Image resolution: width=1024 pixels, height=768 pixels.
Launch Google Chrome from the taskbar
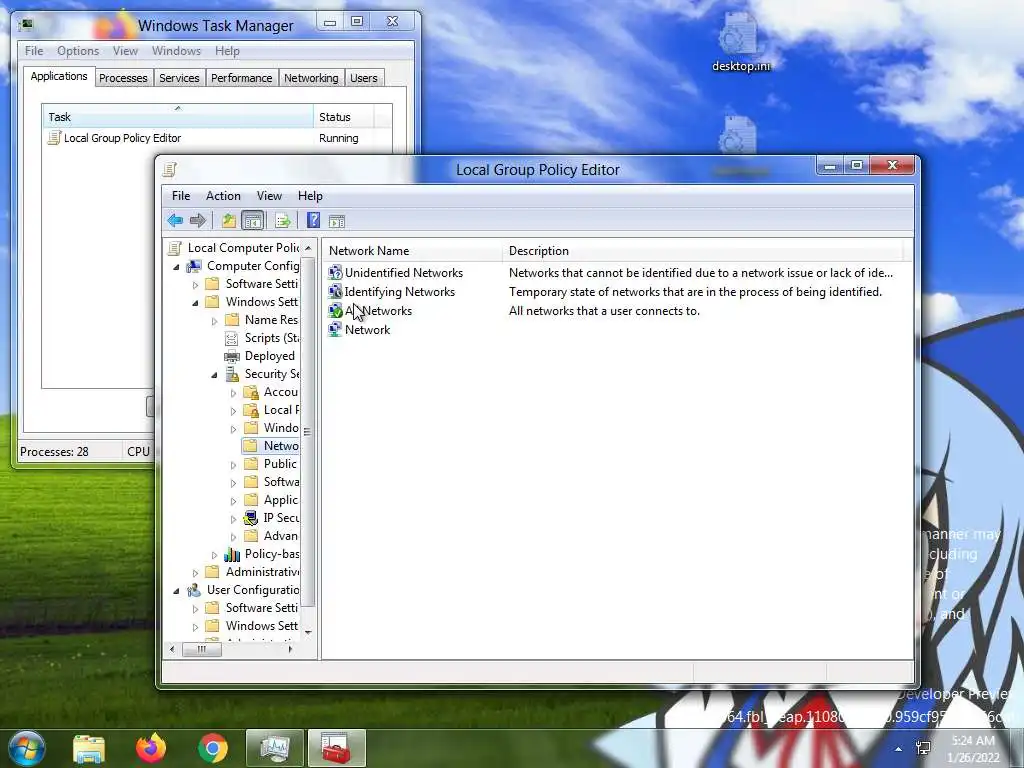213,748
